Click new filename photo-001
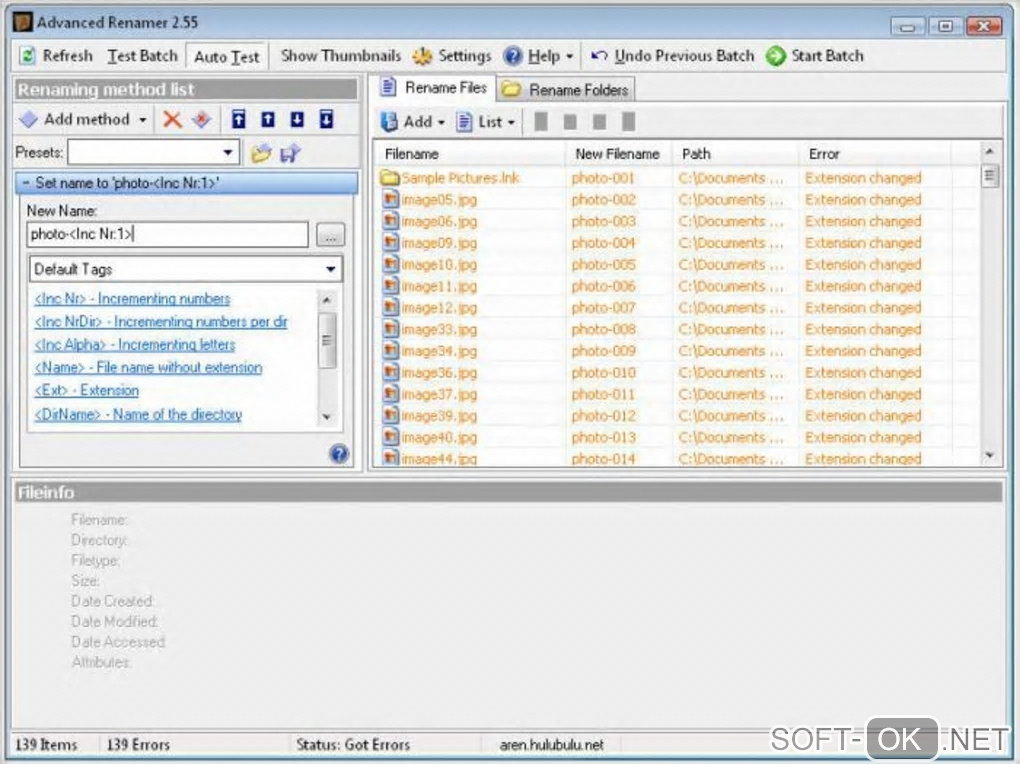The width and height of the screenshot is (1020, 764). pos(603,178)
